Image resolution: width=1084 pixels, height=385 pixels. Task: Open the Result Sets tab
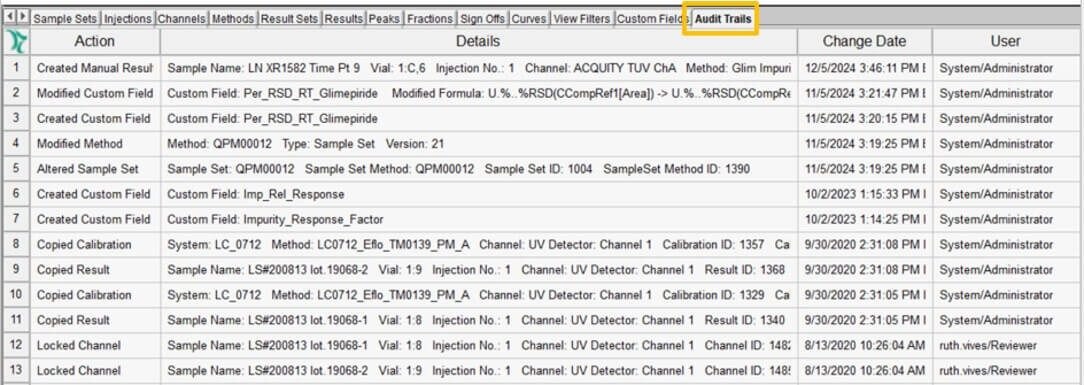[x=290, y=19]
